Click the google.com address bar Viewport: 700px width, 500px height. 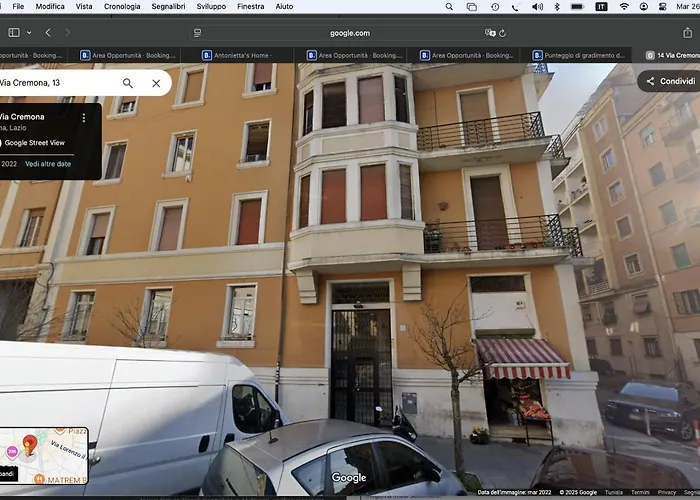coord(350,33)
